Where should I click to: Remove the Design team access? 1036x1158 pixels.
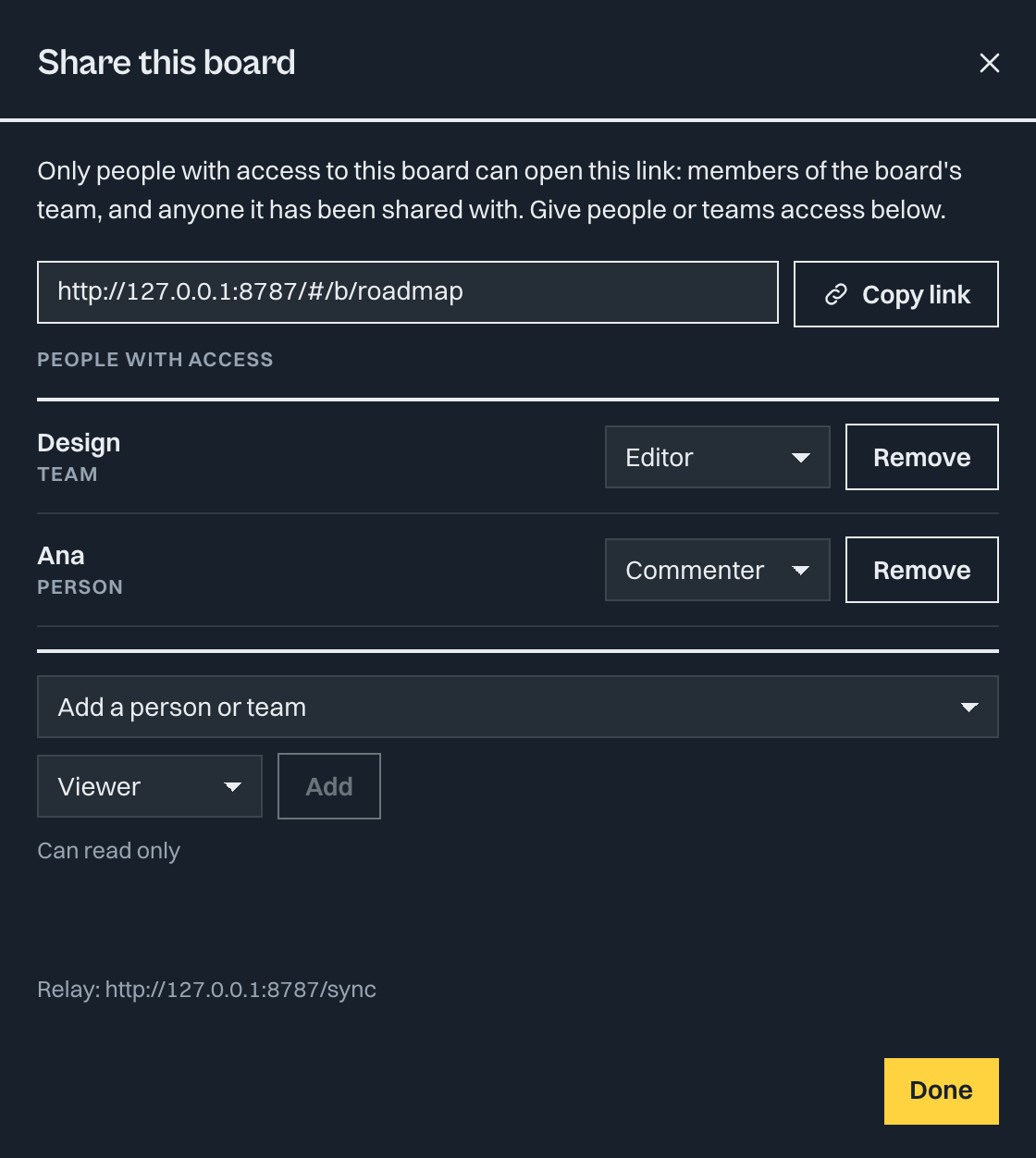coord(921,457)
